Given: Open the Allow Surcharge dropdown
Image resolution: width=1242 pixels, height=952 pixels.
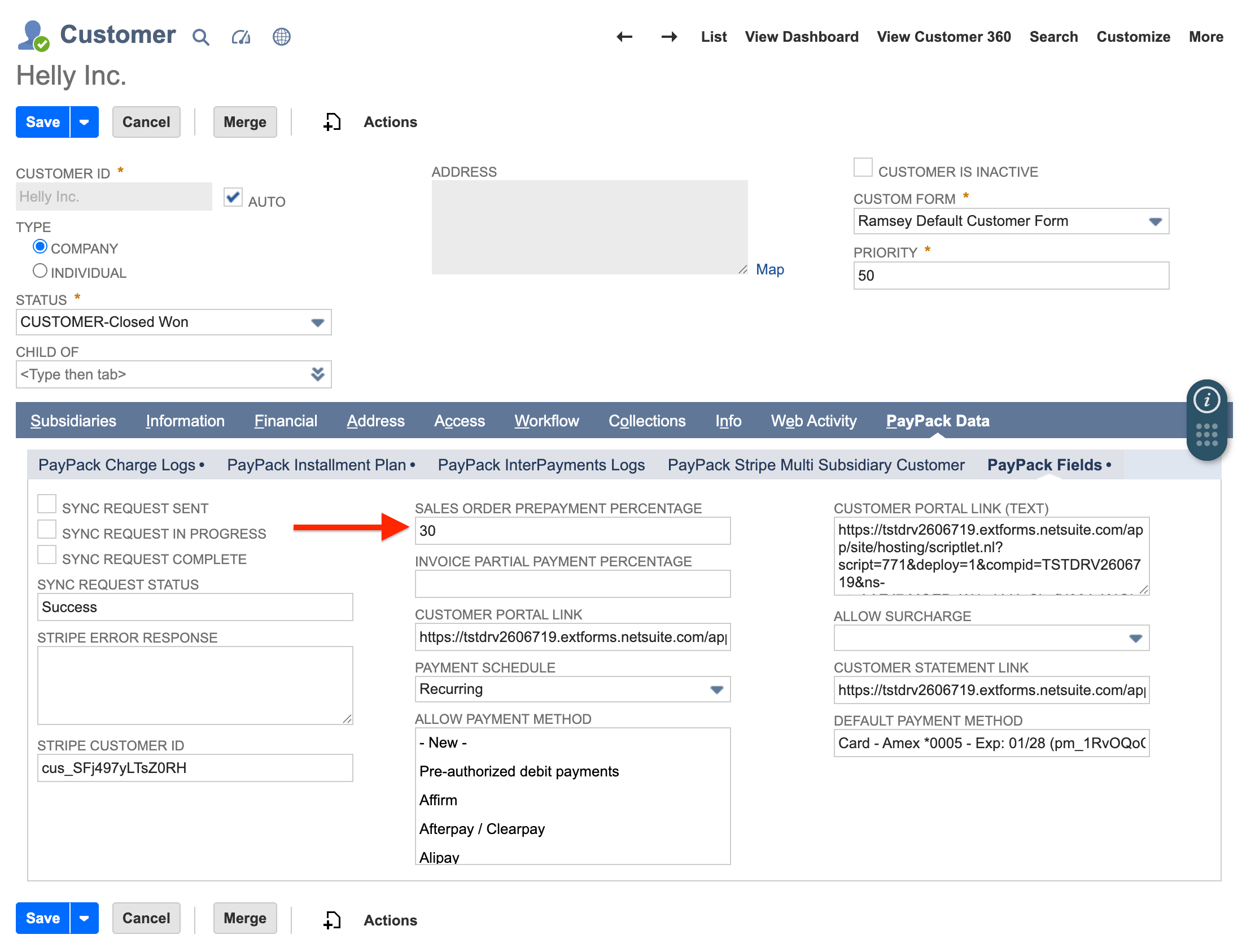Looking at the screenshot, I should click(x=990, y=638).
